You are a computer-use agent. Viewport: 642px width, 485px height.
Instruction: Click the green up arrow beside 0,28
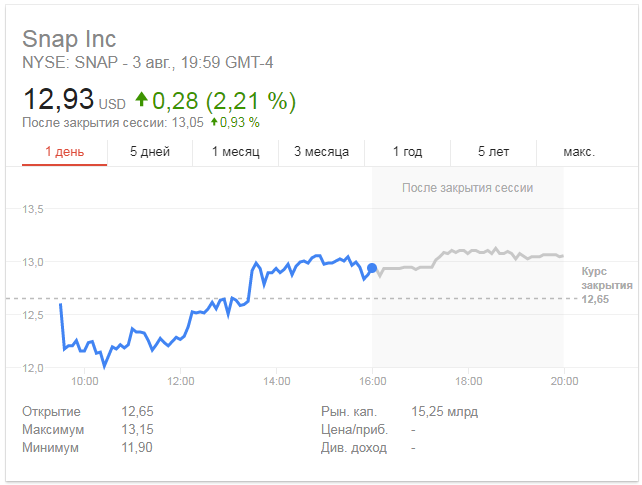[x=141, y=100]
